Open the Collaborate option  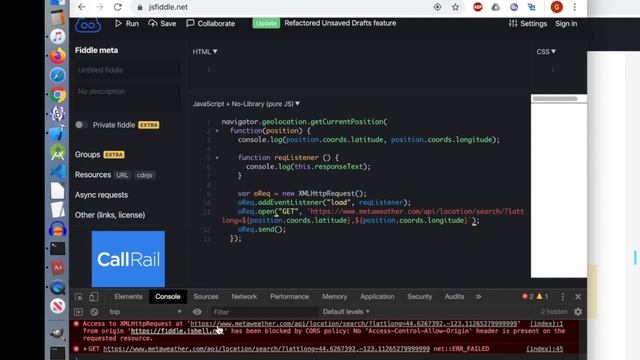point(211,24)
